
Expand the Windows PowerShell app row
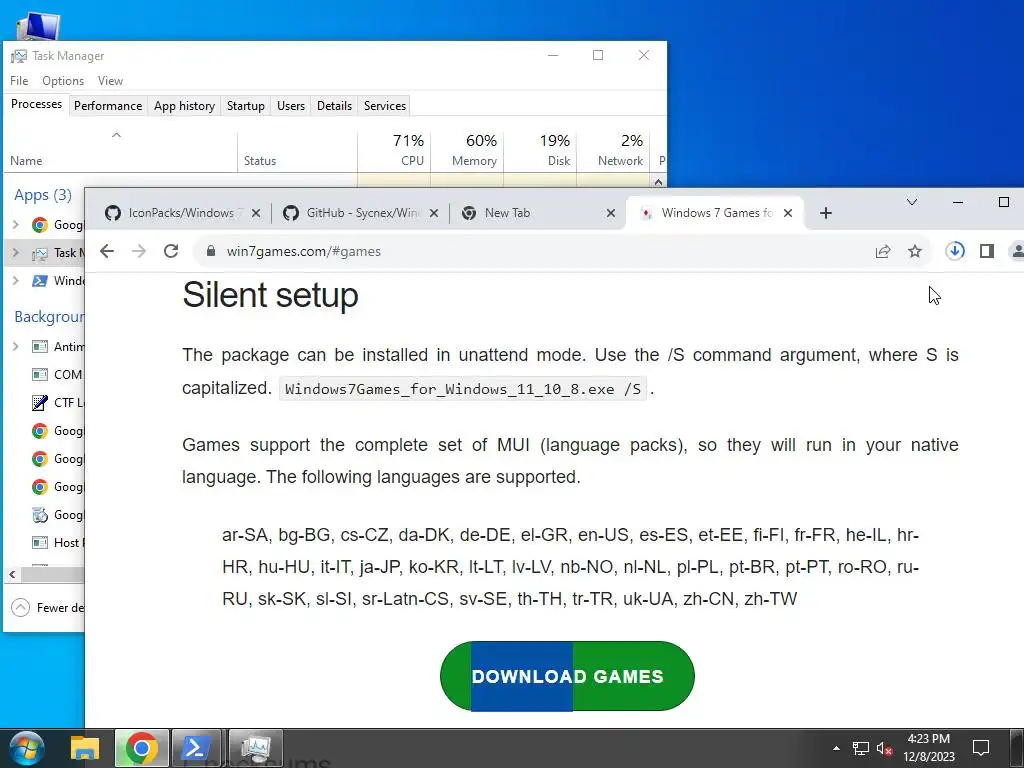(16, 281)
